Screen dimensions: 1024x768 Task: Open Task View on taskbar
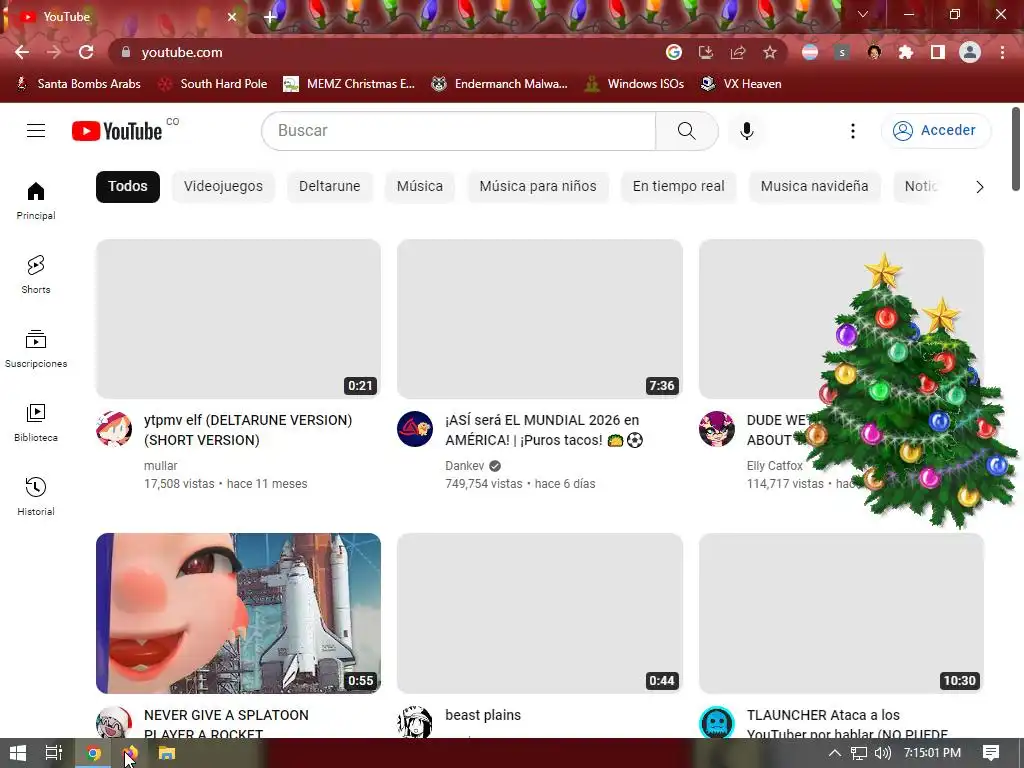click(x=54, y=754)
